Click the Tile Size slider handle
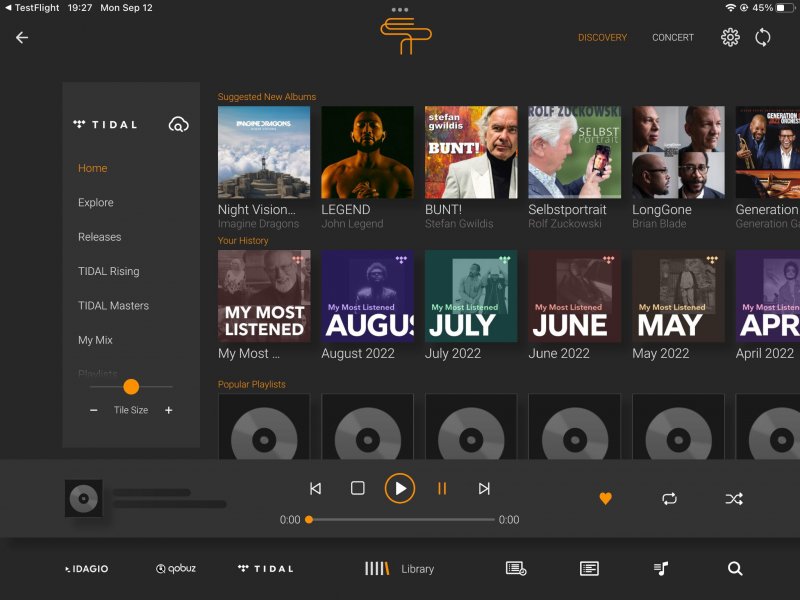Viewport: 800px width, 600px height. (x=131, y=387)
